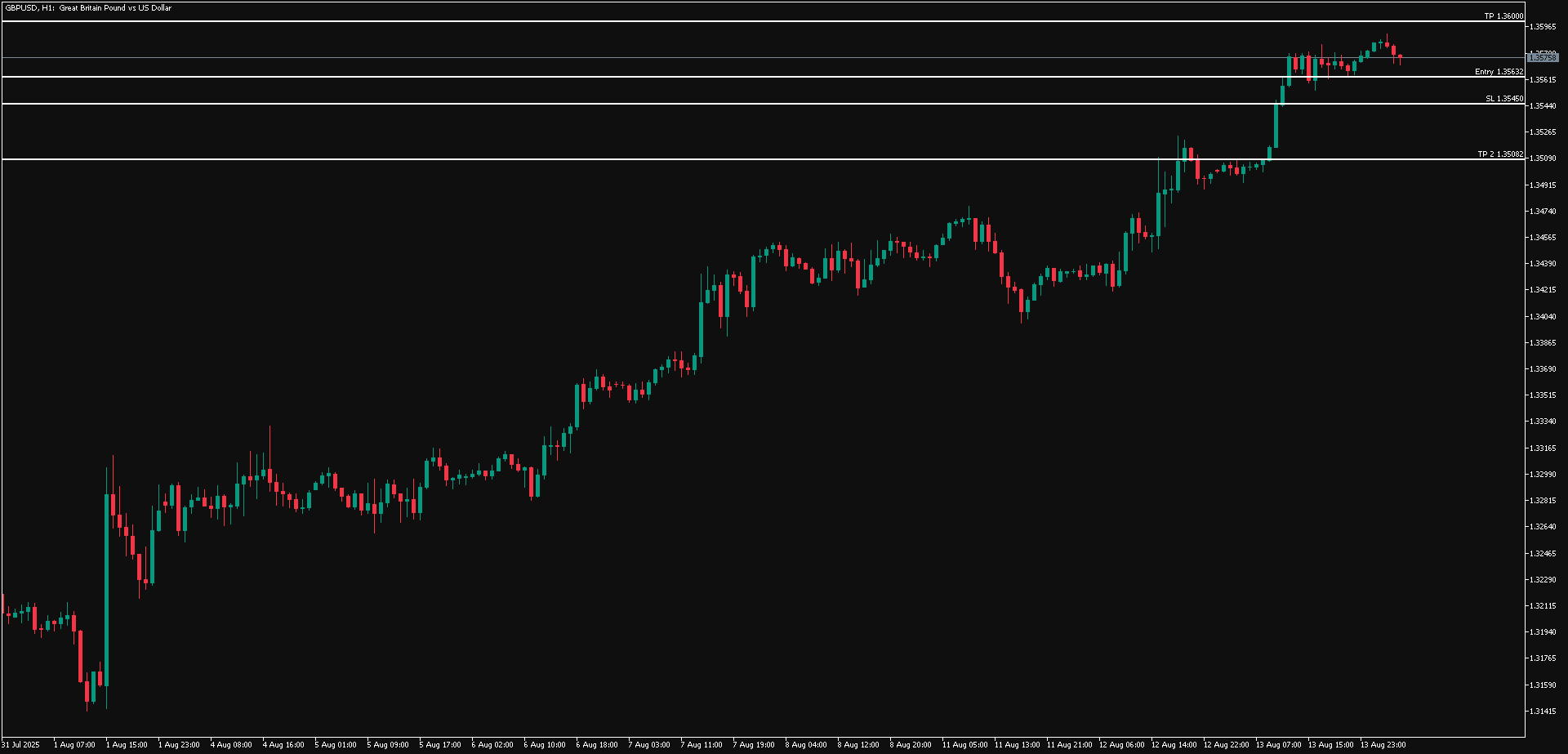Screen dimensions: 1568x754
Task: Select the Entry 1.35632 line label
Action: point(1499,72)
